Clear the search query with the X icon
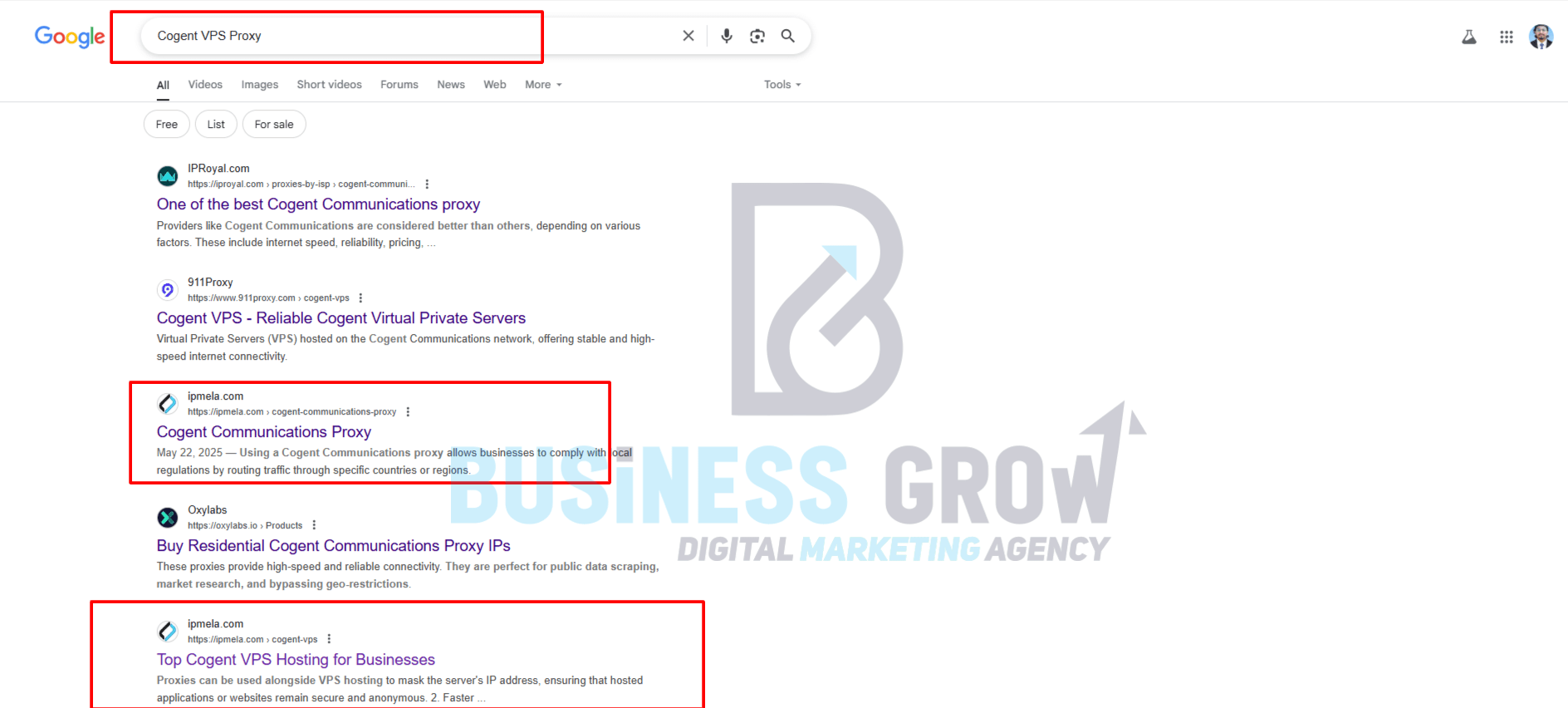 [x=688, y=36]
